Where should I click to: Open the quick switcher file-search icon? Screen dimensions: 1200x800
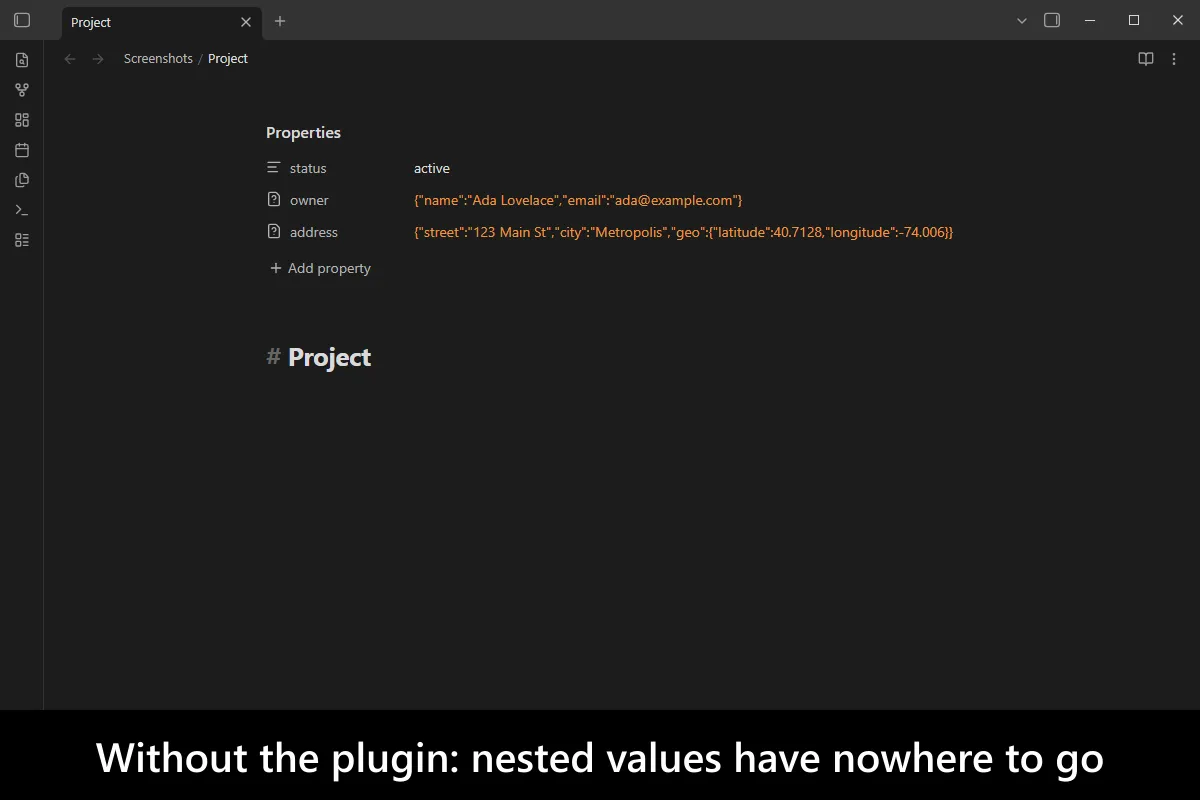(x=22, y=60)
